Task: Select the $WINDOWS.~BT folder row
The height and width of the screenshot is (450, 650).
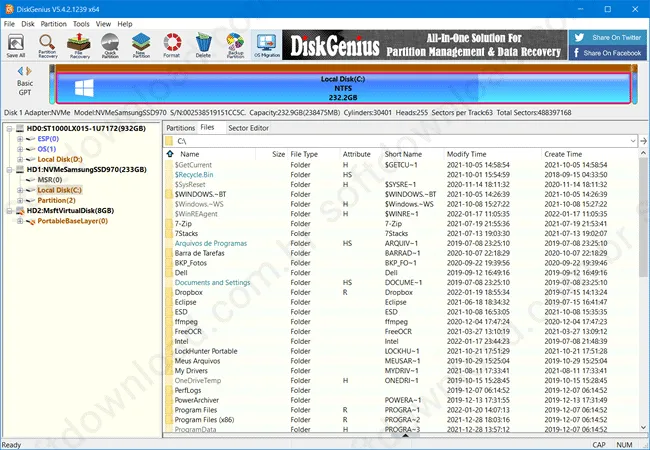Action: (x=401, y=194)
